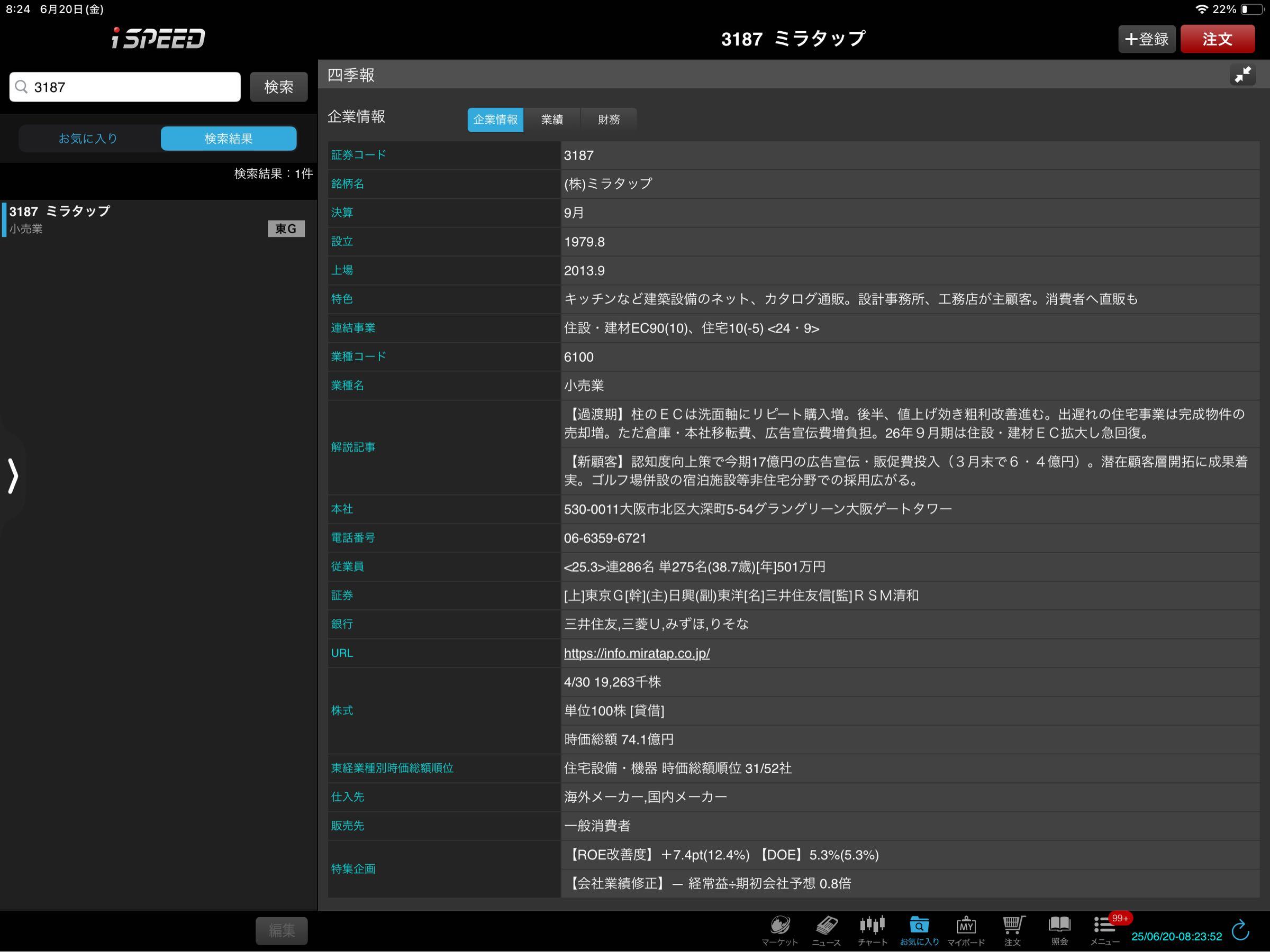Image resolution: width=1270 pixels, height=952 pixels.
Task: Click the 四季報 panel header title
Action: pyautogui.click(x=351, y=75)
